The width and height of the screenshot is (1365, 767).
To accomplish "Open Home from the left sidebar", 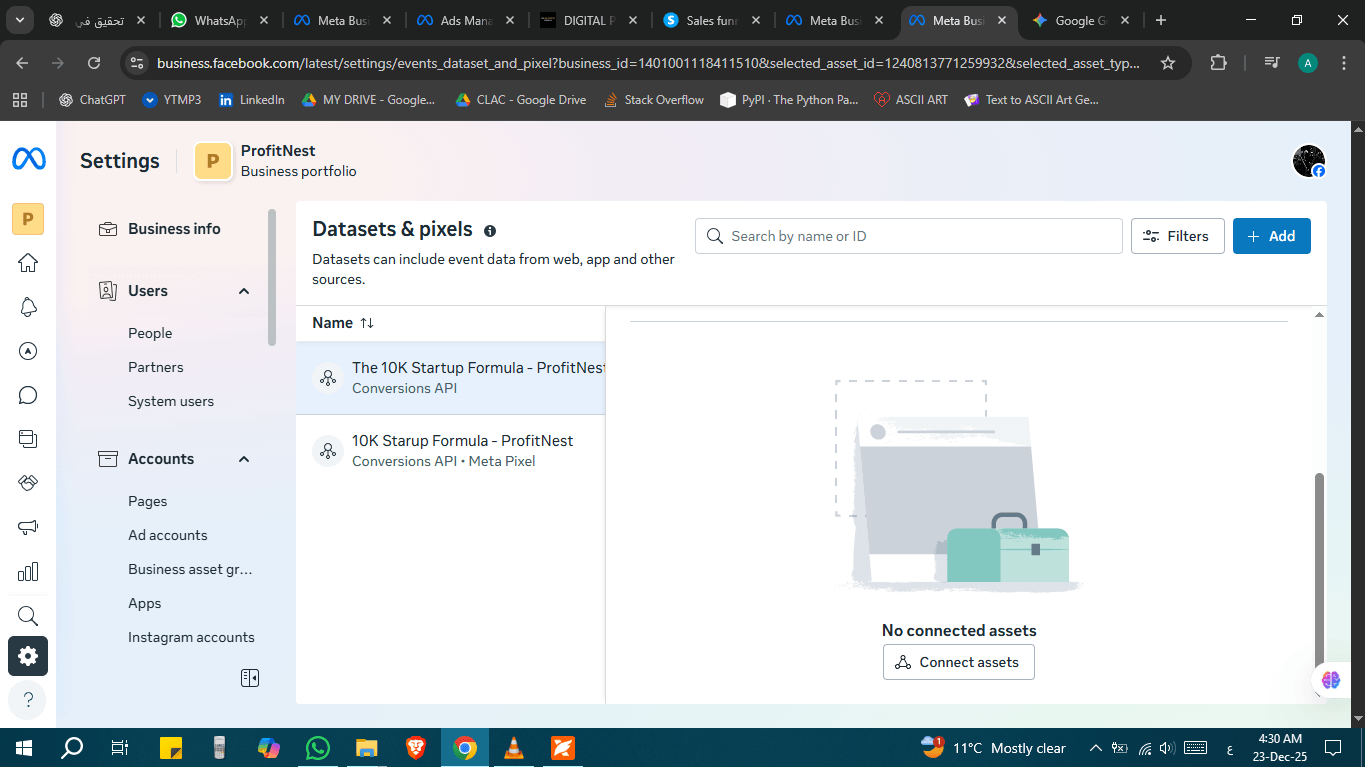I will click(x=28, y=263).
